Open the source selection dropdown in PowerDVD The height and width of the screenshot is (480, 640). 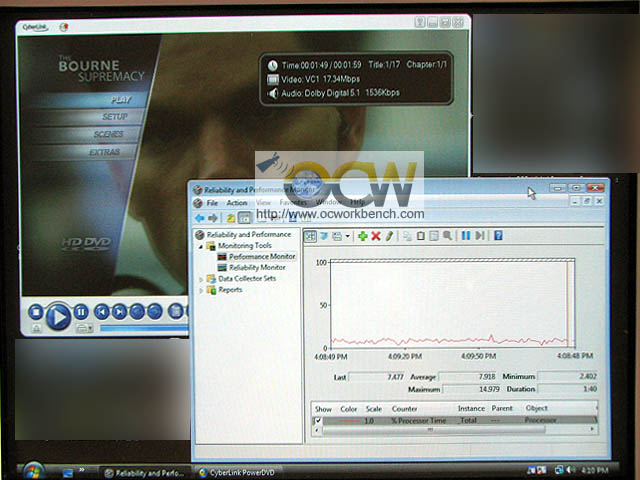84,328
